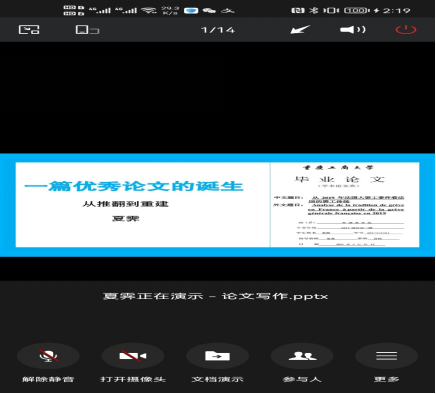Tap the 打开摄像头 label
Viewport: 436px width, 394px height.
pyautogui.click(x=133, y=379)
